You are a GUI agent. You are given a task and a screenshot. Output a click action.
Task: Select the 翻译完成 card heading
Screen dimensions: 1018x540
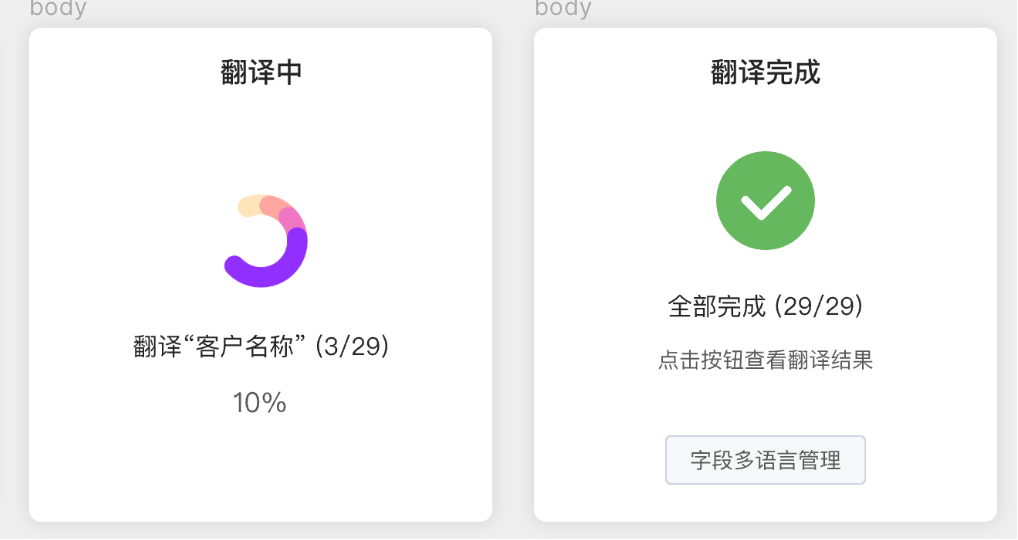click(x=765, y=72)
